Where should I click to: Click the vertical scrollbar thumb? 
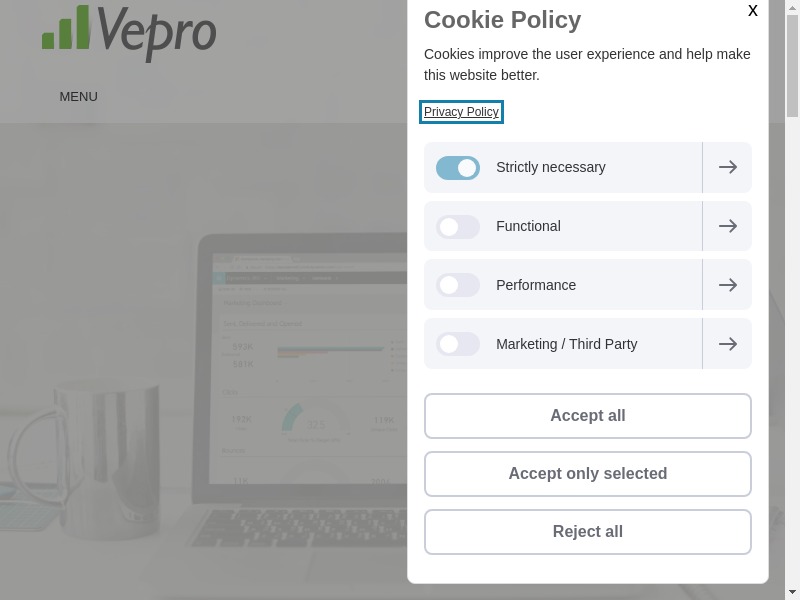point(793,65)
